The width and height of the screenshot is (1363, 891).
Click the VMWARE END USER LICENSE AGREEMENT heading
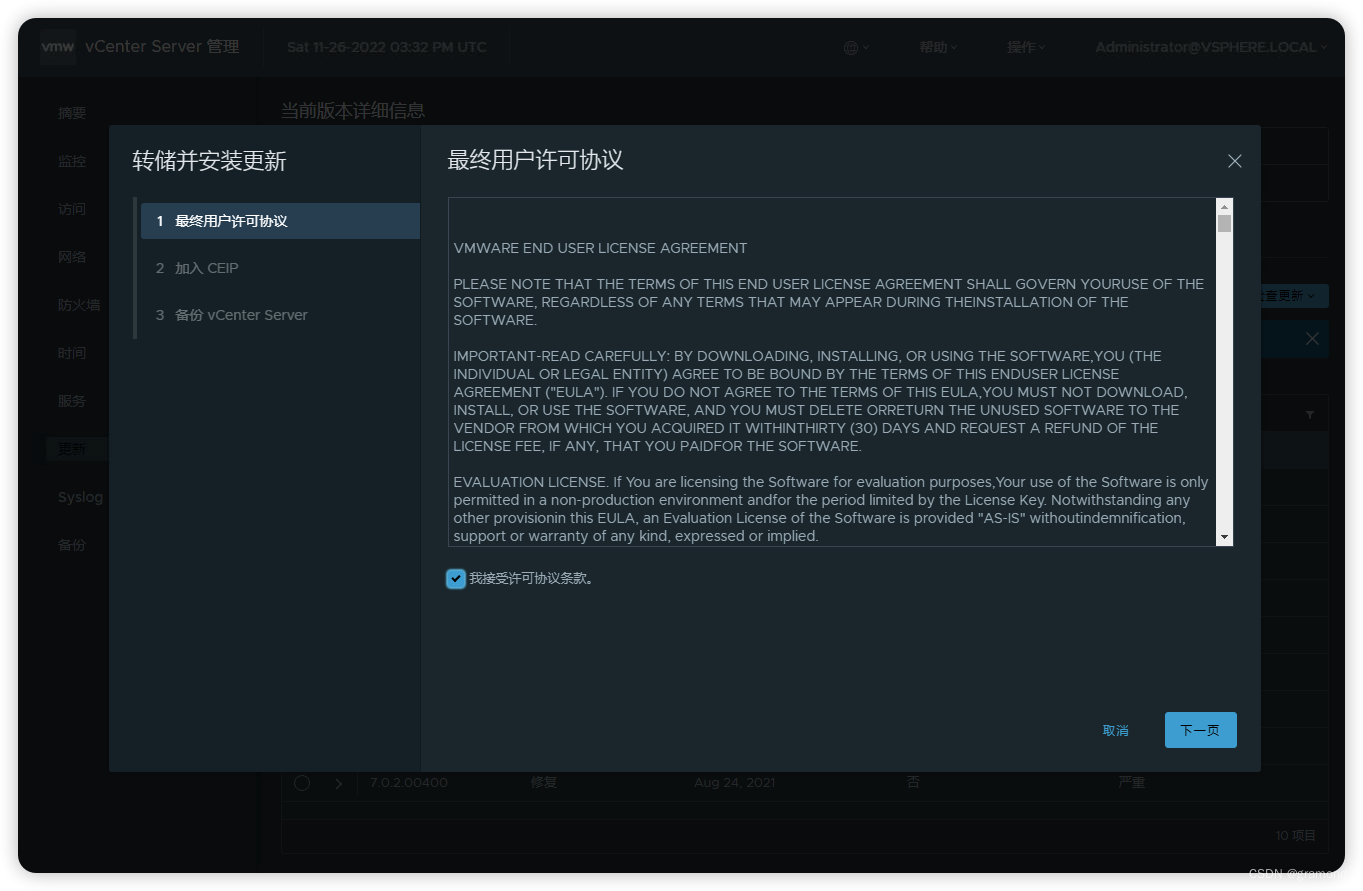(600, 248)
